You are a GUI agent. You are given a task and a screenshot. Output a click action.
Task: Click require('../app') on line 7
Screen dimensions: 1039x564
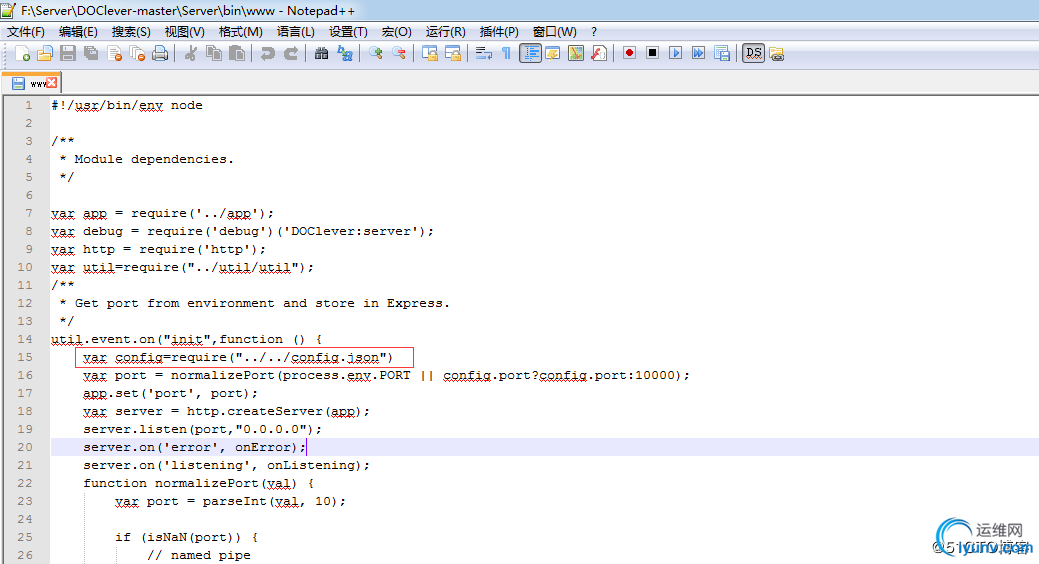click(198, 213)
